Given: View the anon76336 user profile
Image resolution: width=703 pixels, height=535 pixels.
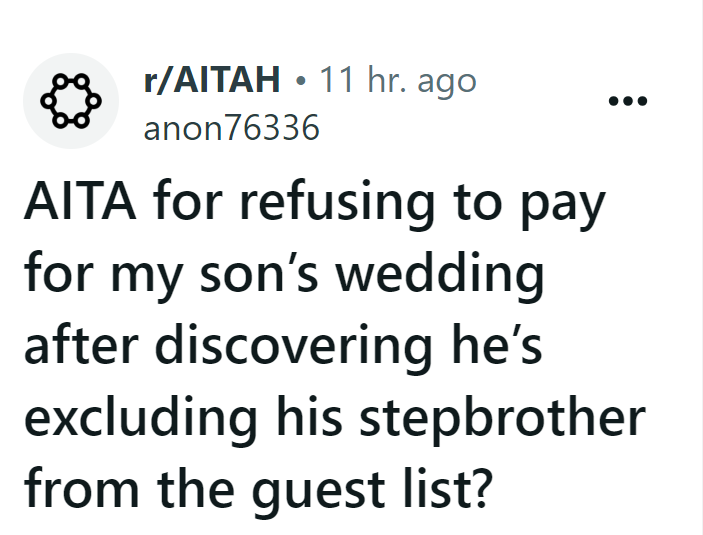Looking at the screenshot, I should click(232, 129).
